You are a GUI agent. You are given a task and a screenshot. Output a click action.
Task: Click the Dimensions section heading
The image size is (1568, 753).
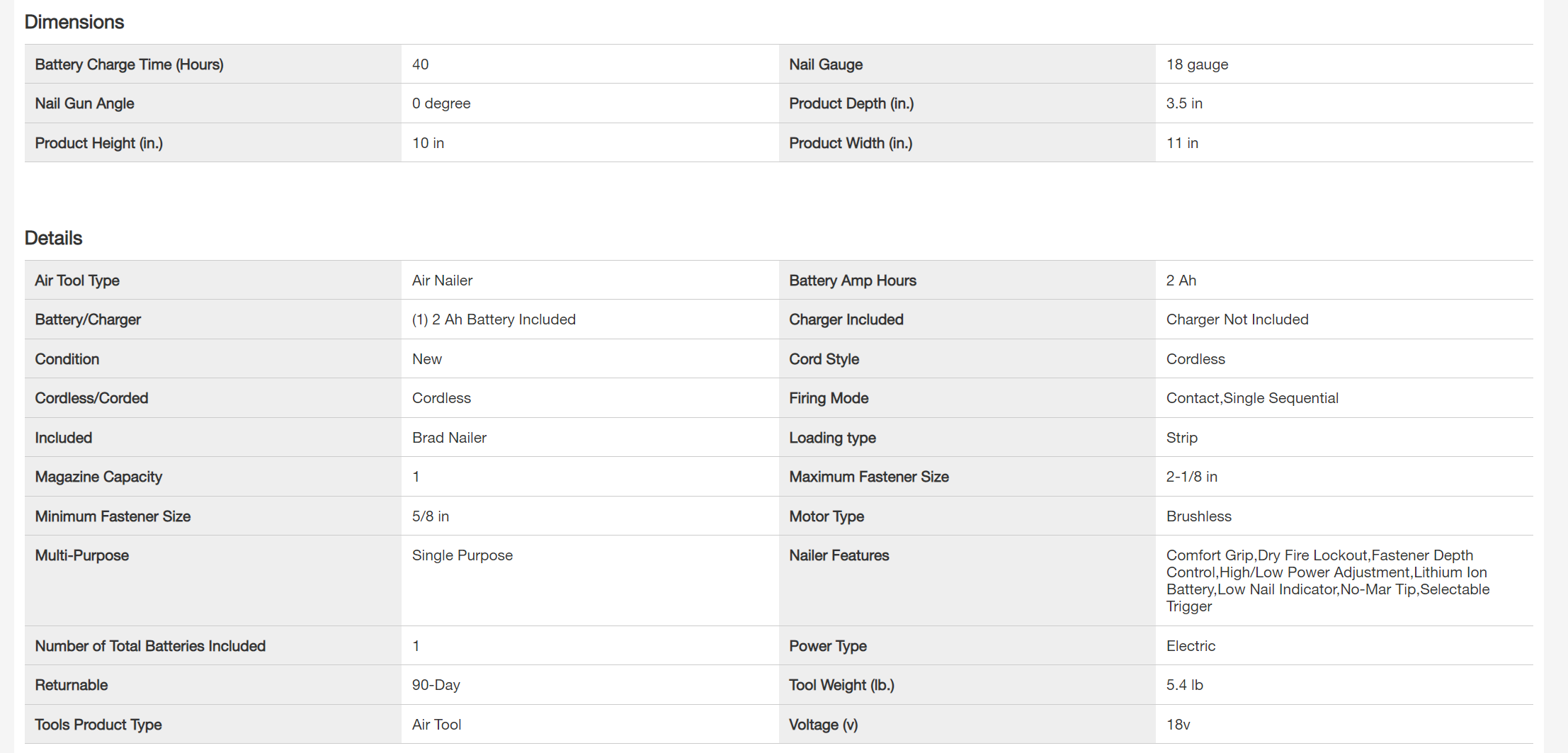74,22
